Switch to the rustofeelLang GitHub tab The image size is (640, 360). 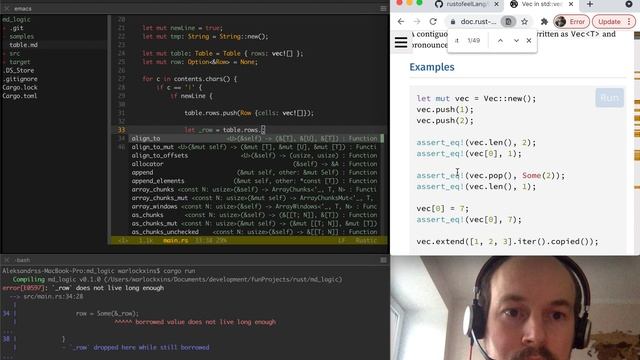click(x=466, y=4)
